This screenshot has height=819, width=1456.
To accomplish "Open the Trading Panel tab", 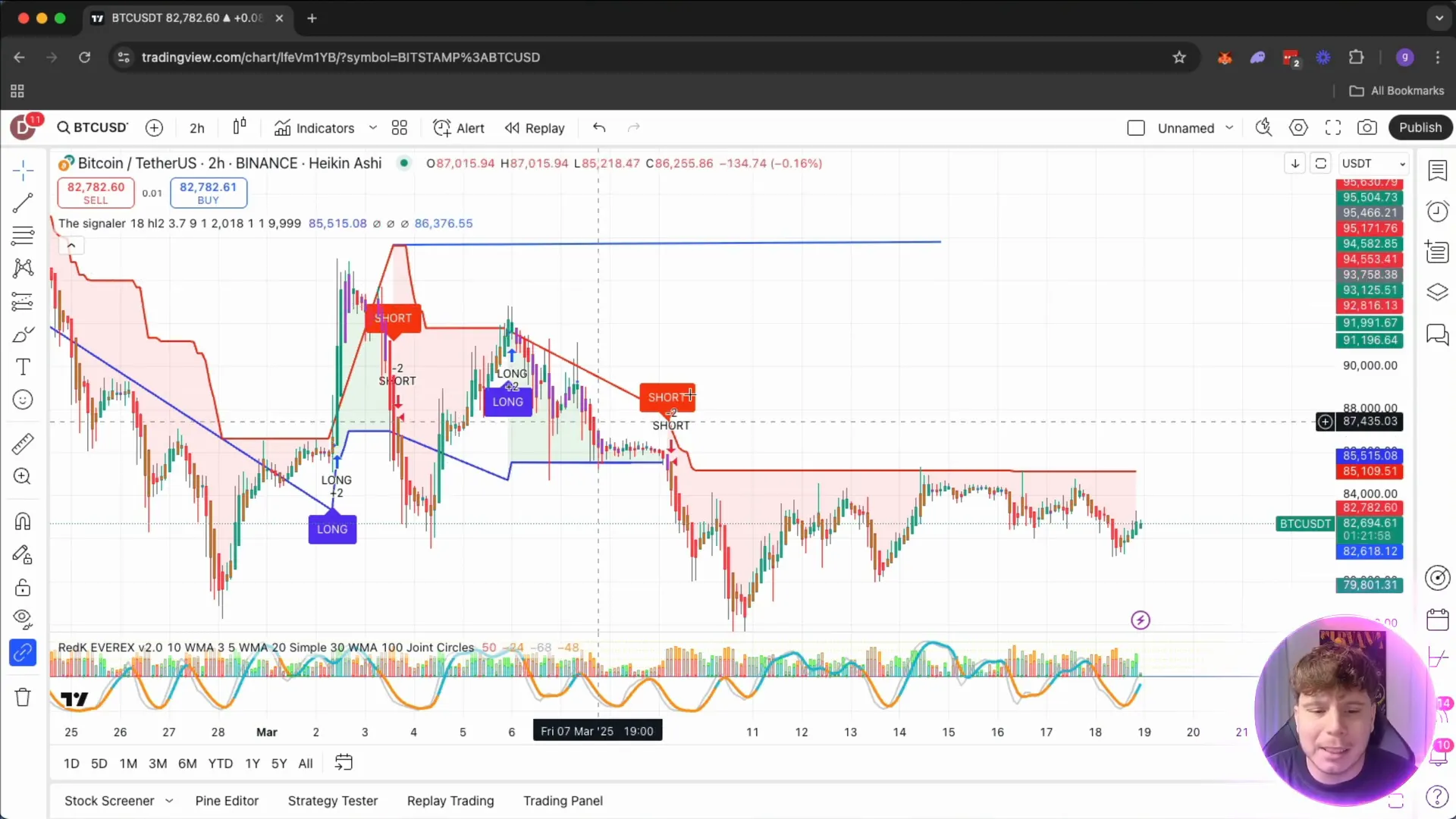I will (563, 801).
